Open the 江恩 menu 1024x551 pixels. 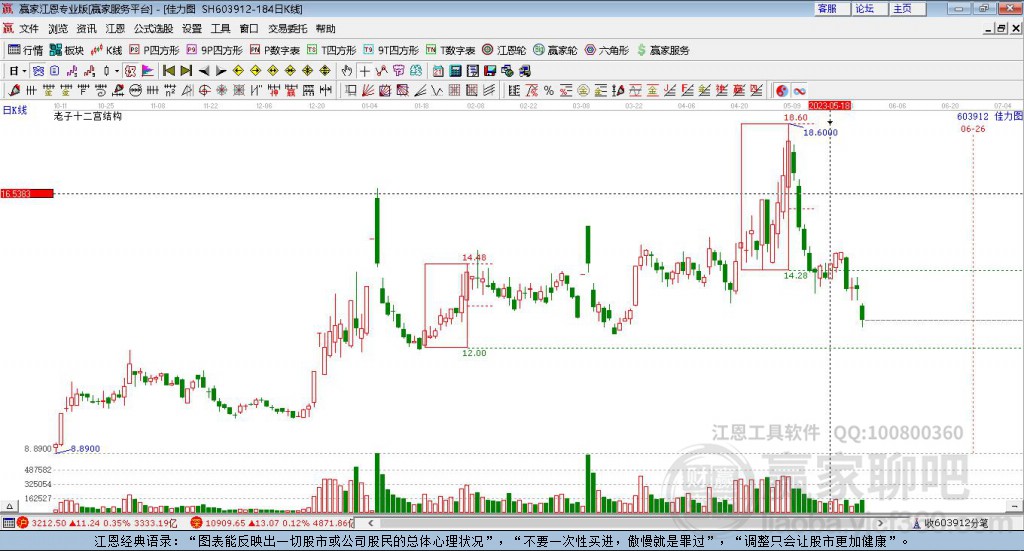(x=115, y=29)
